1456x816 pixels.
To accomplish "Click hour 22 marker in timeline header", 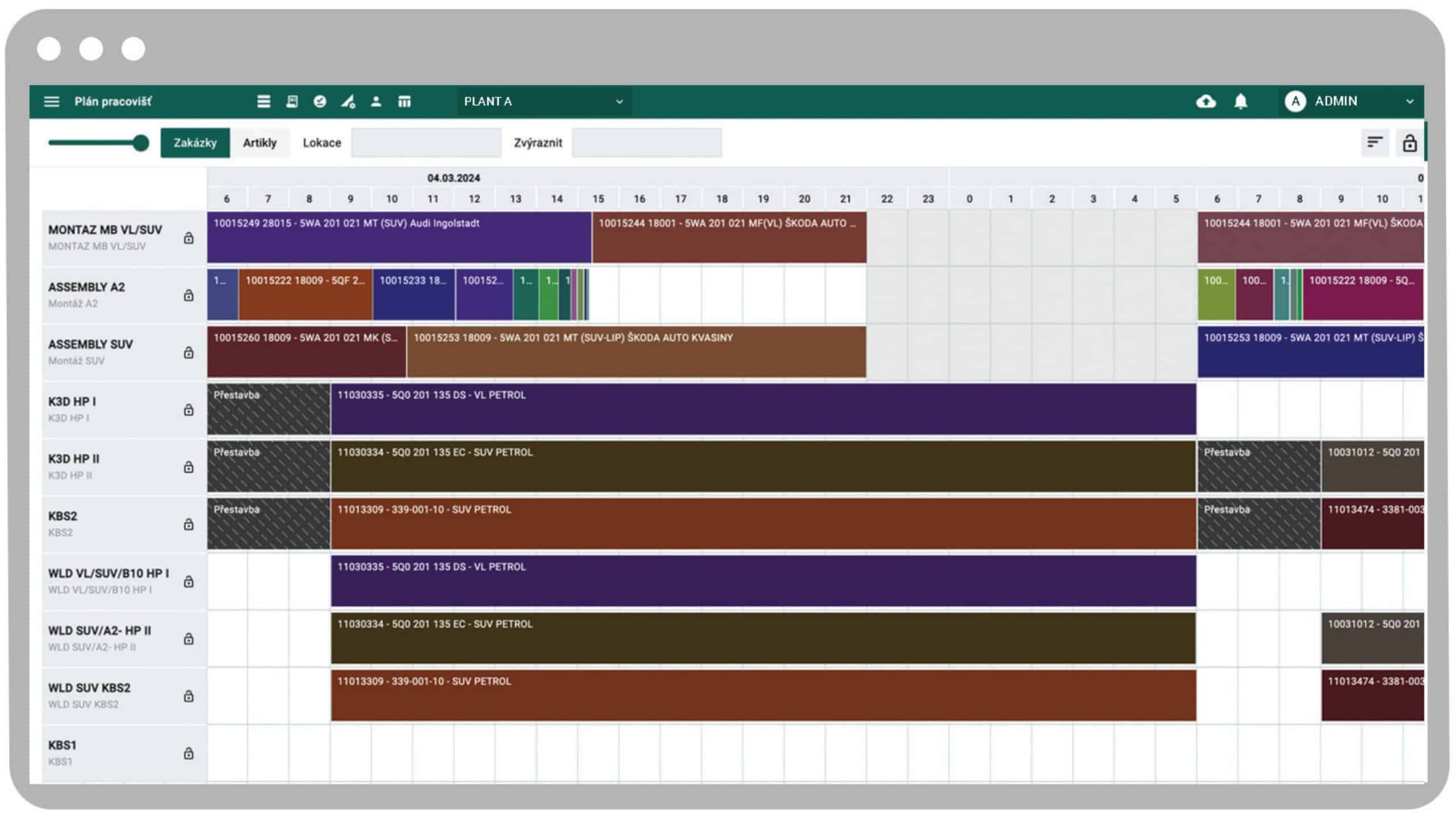I will 887,199.
